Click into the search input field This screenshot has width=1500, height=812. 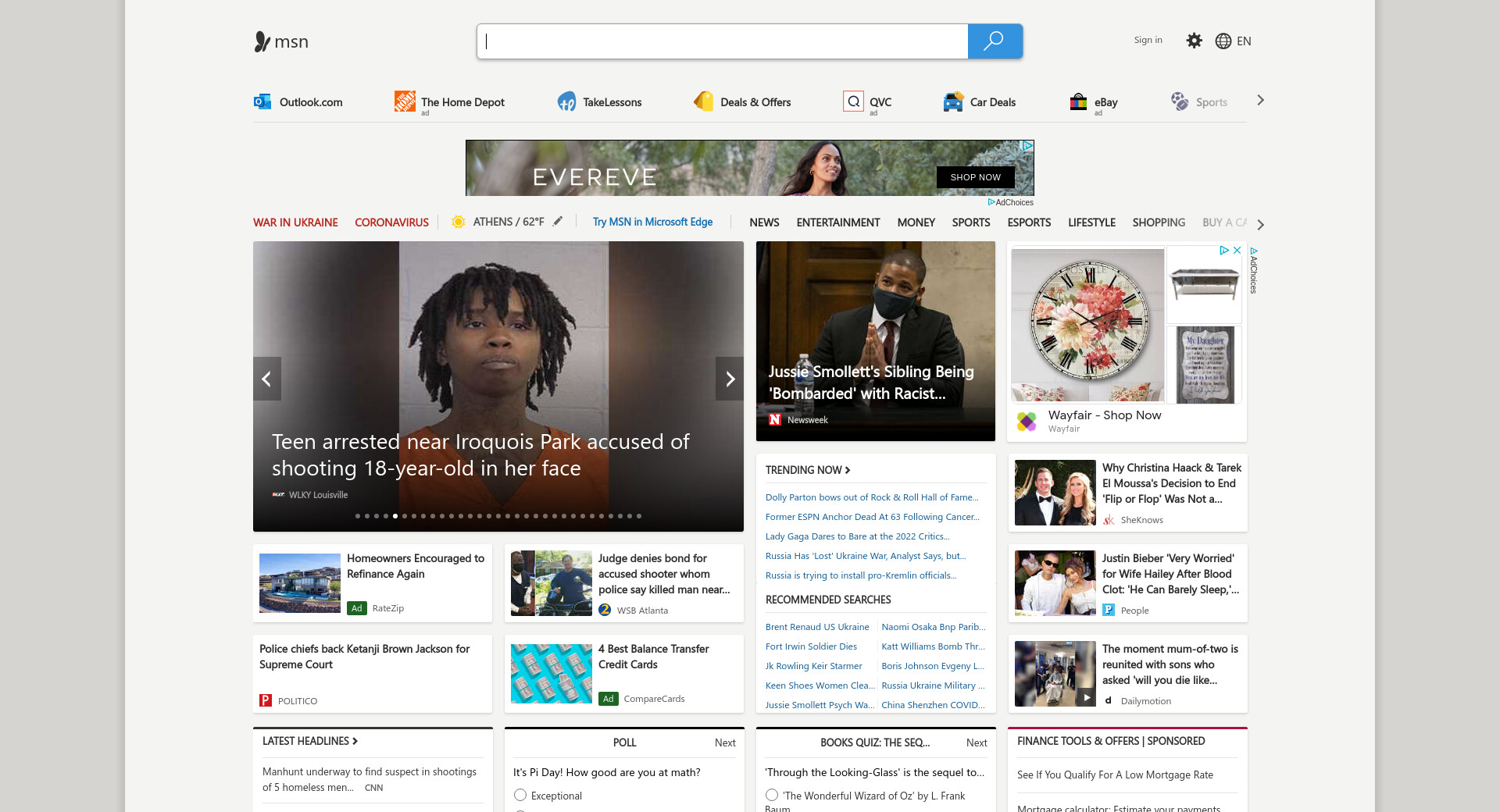pyautogui.click(x=723, y=41)
